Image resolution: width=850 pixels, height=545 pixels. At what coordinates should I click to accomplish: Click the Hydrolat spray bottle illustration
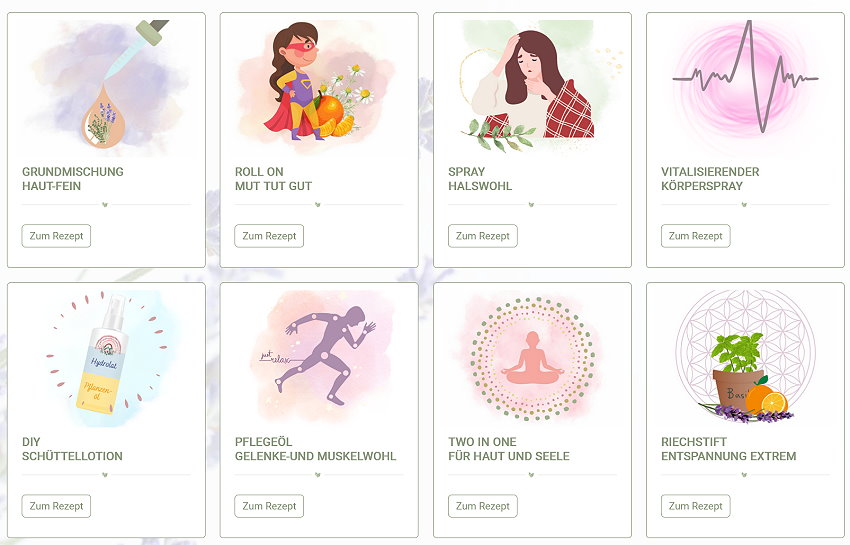106,358
